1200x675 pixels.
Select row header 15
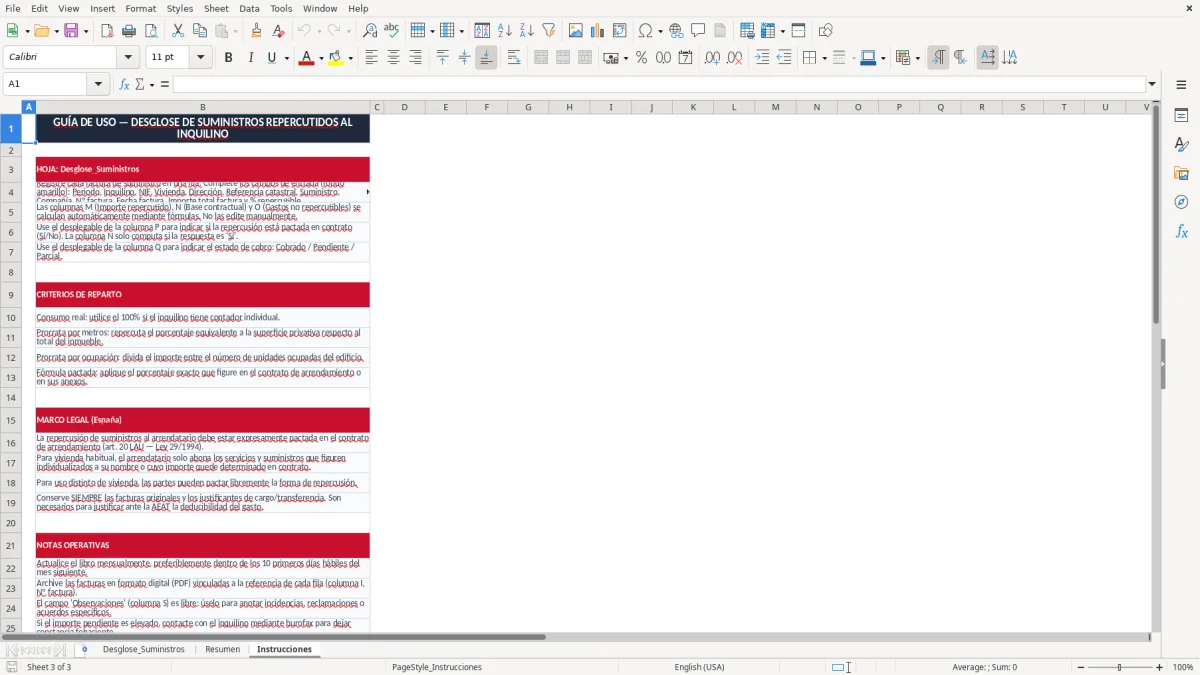click(11, 420)
